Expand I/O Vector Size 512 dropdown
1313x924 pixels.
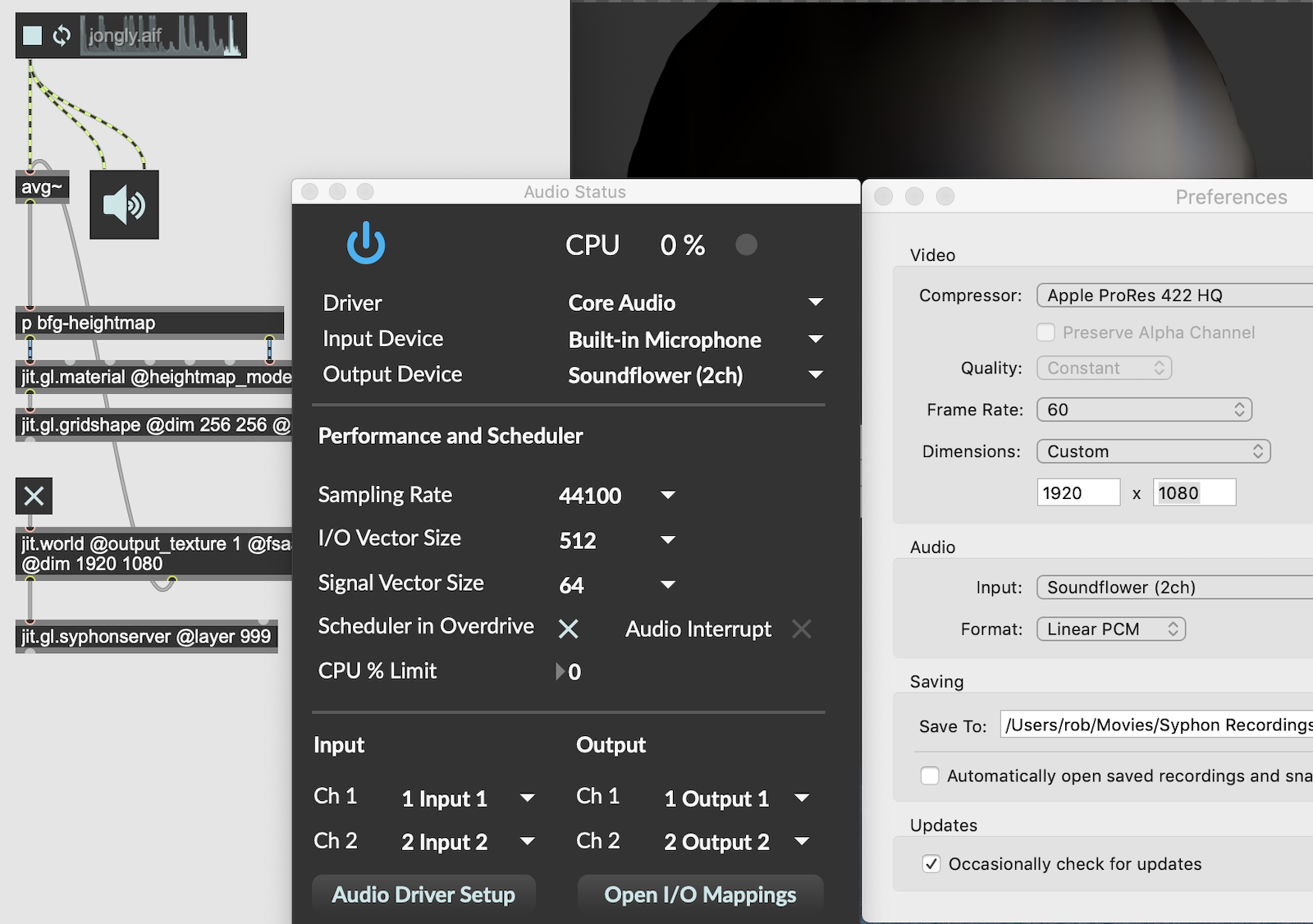617,540
